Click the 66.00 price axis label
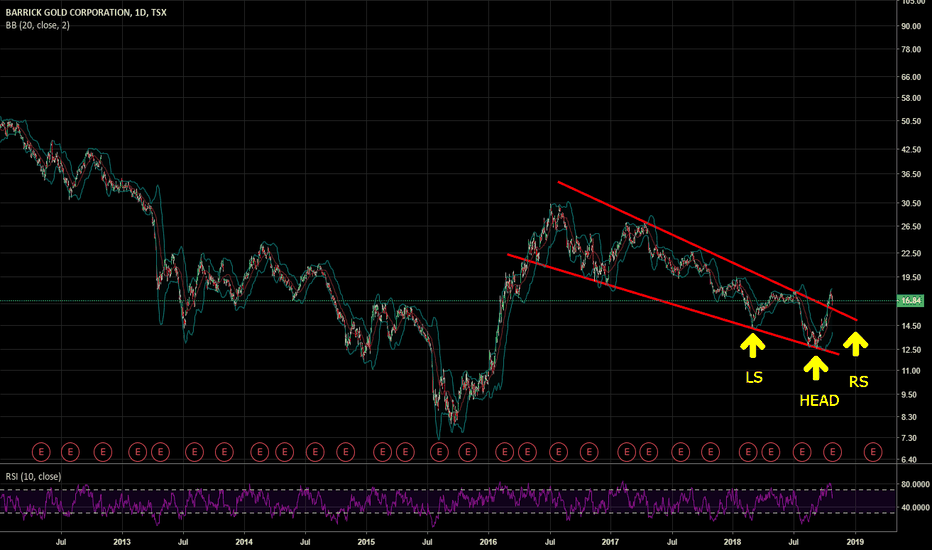This screenshot has height=550, width=932. (911, 77)
